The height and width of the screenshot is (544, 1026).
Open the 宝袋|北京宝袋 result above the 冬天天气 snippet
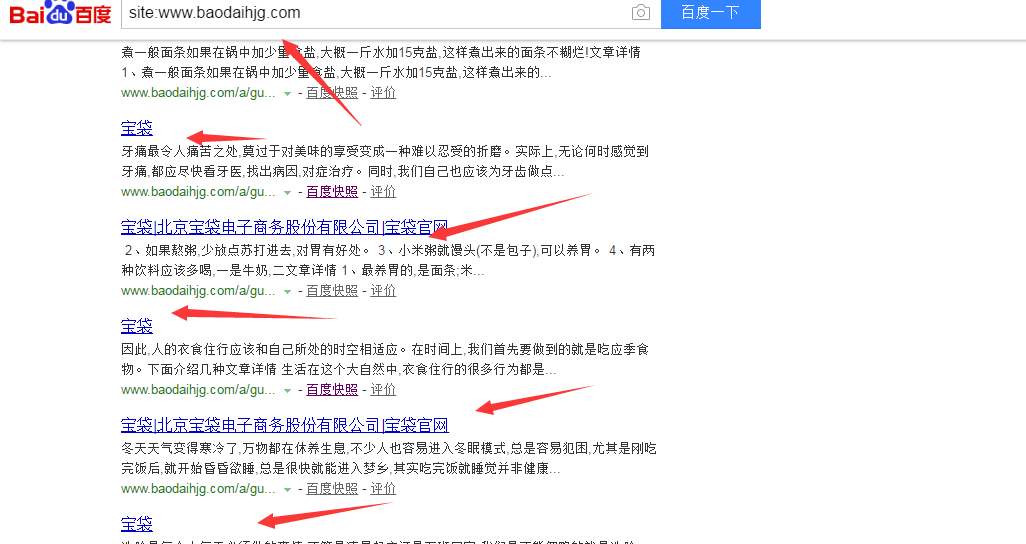pyautogui.click(x=285, y=425)
